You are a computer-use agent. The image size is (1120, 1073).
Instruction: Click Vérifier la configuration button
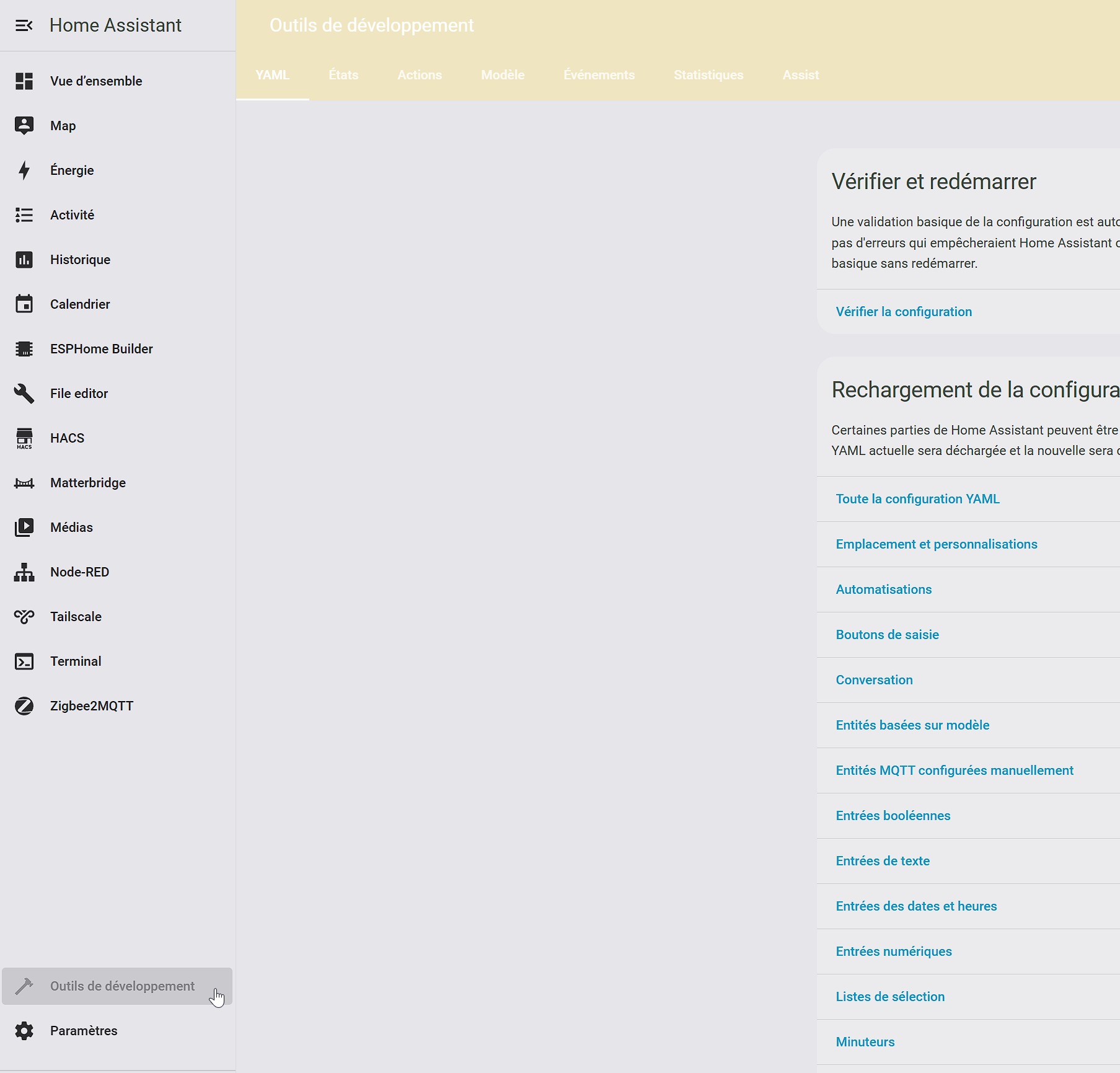904,312
